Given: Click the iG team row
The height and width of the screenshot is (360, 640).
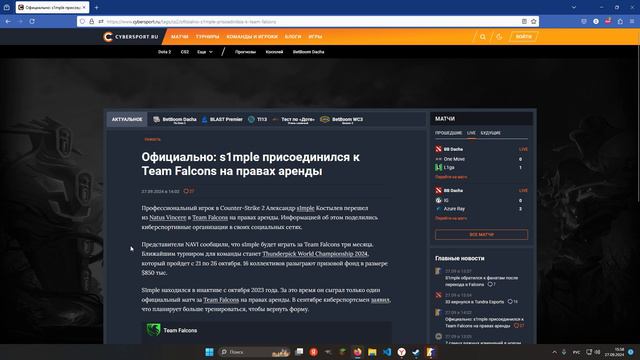Looking at the screenshot, I should pos(481,200).
